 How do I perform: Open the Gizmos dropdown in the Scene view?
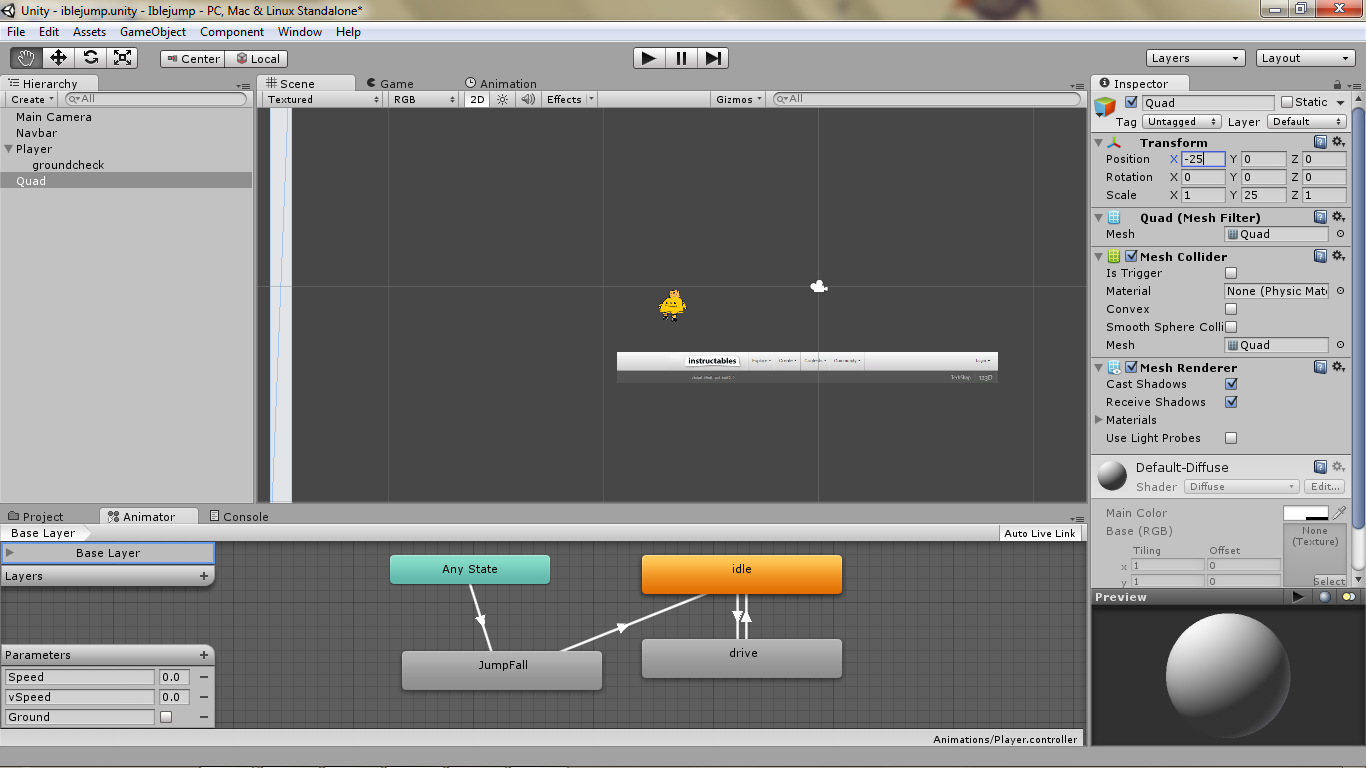pos(737,99)
